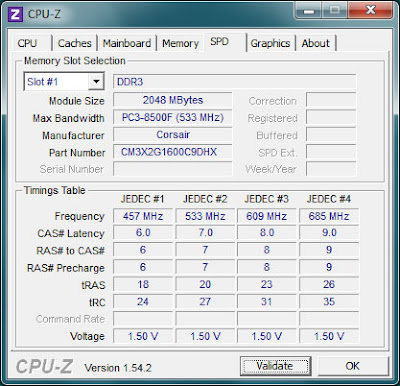This screenshot has height=386, width=400.
Task: Click the DDR3 memory type field
Action: pyautogui.click(x=235, y=82)
